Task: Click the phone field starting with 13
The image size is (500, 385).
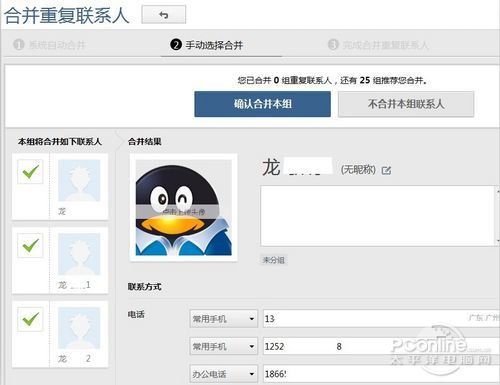Action: point(381,319)
